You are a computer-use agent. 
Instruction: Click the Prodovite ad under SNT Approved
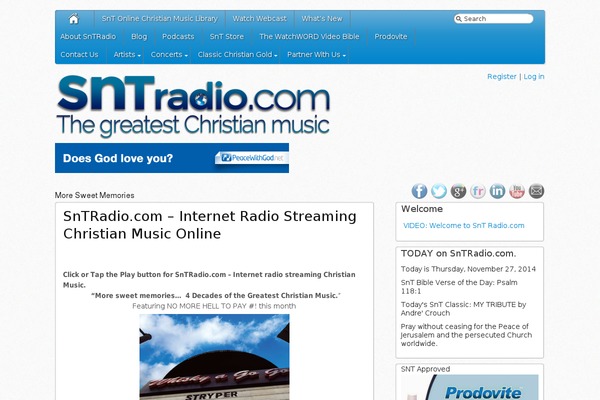(470, 387)
